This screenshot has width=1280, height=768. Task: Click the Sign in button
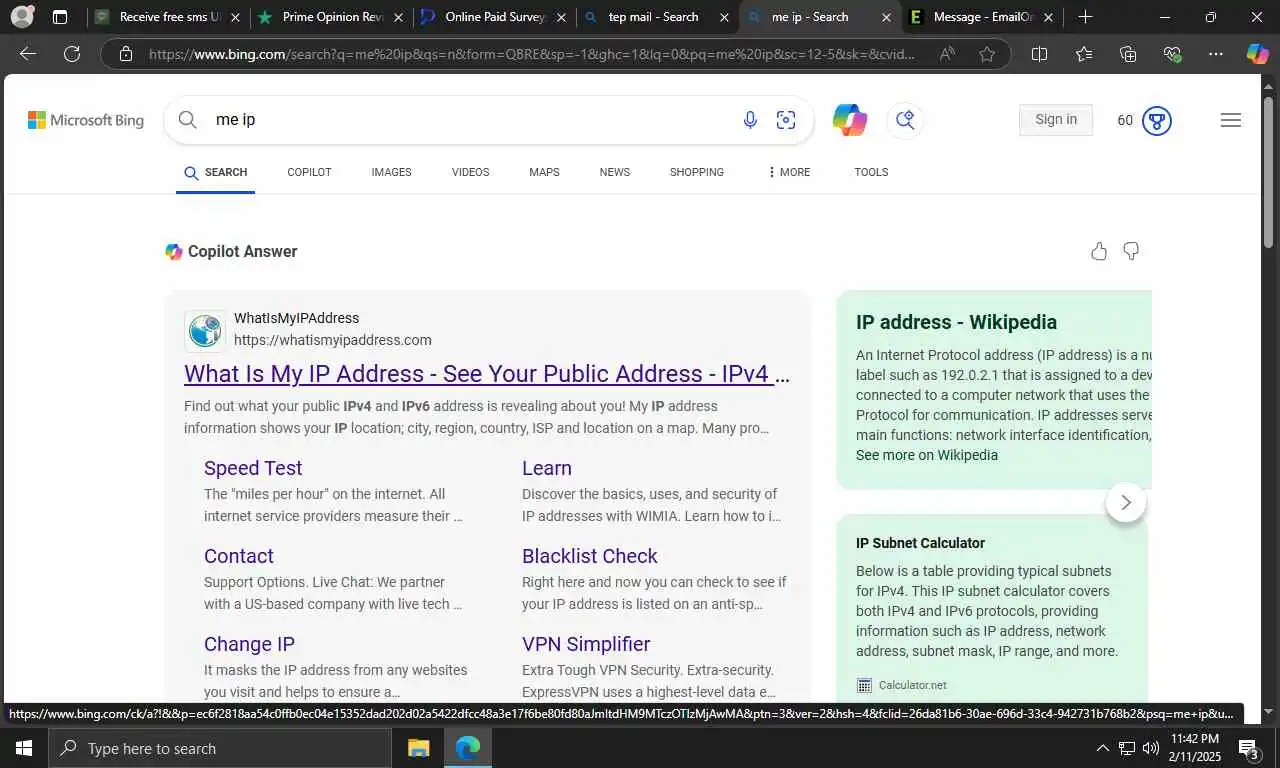click(1056, 119)
